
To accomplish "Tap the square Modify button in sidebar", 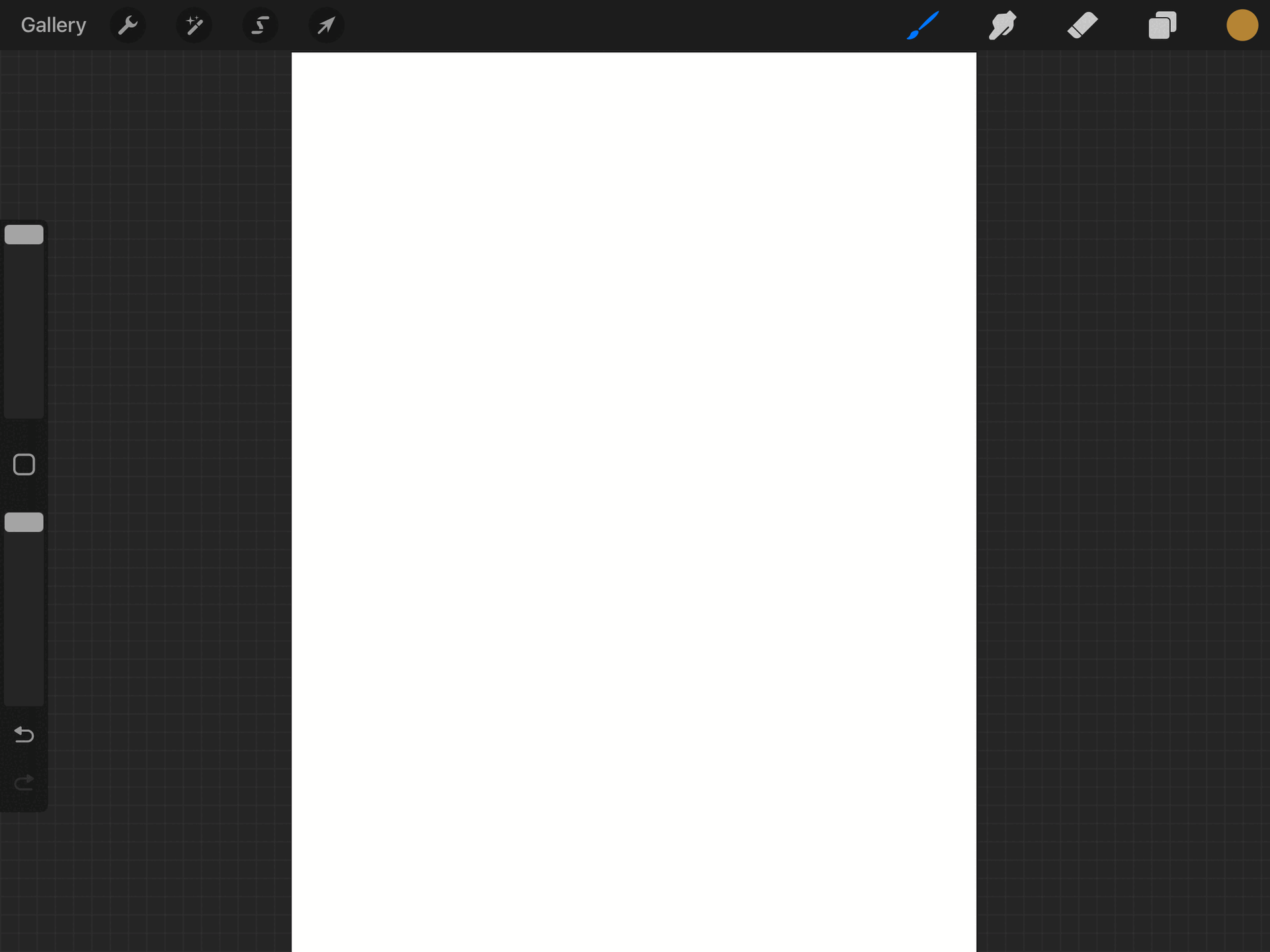I will pyautogui.click(x=24, y=465).
